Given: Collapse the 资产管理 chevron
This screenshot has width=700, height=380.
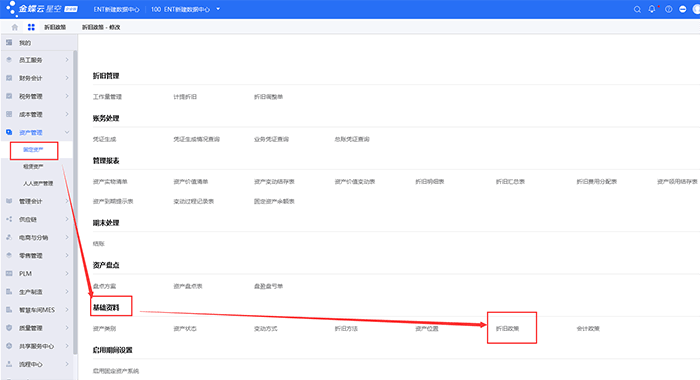Looking at the screenshot, I should pos(67,132).
